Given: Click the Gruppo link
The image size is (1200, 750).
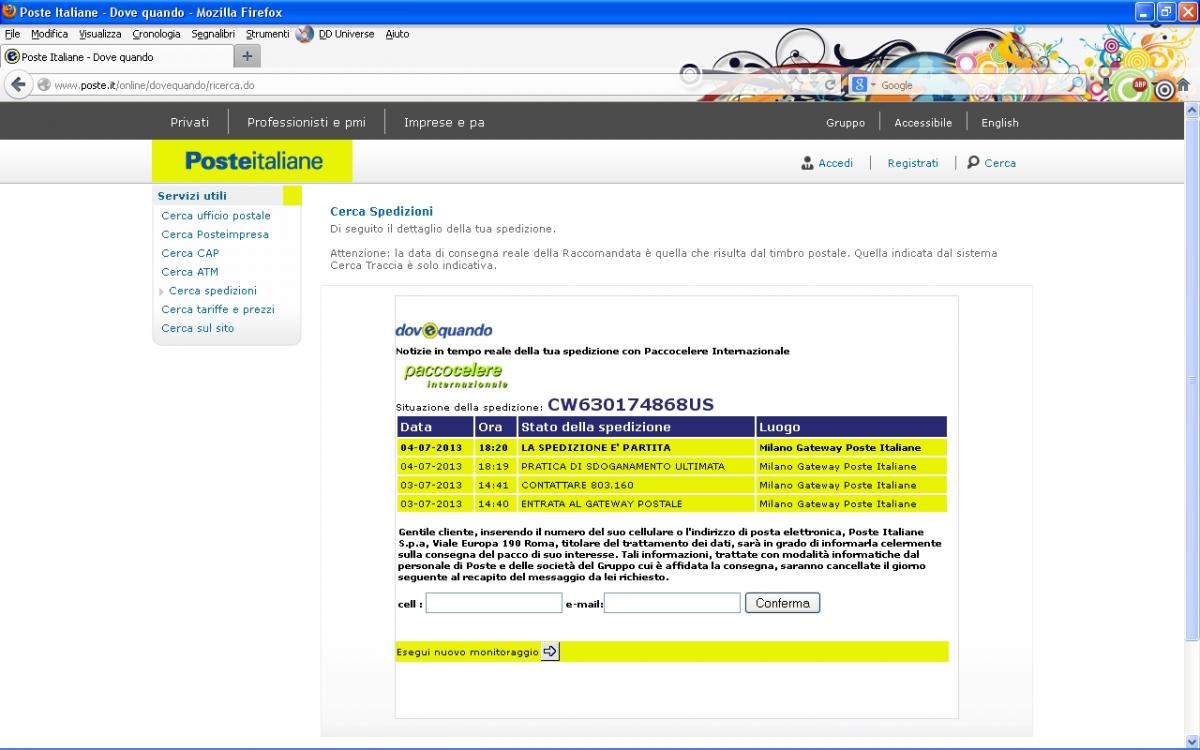Looking at the screenshot, I should point(845,123).
